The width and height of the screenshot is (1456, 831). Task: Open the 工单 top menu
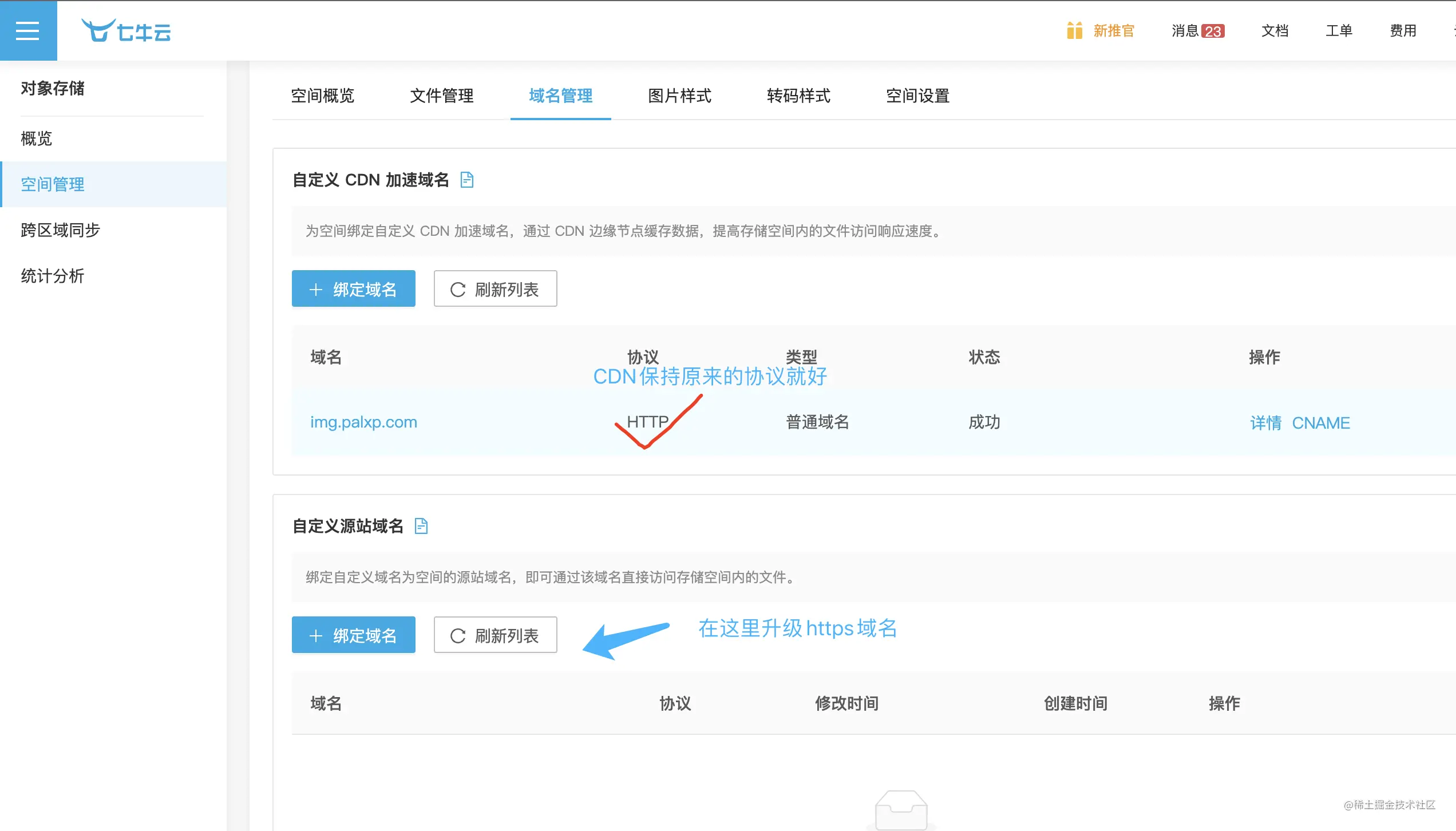[1339, 31]
